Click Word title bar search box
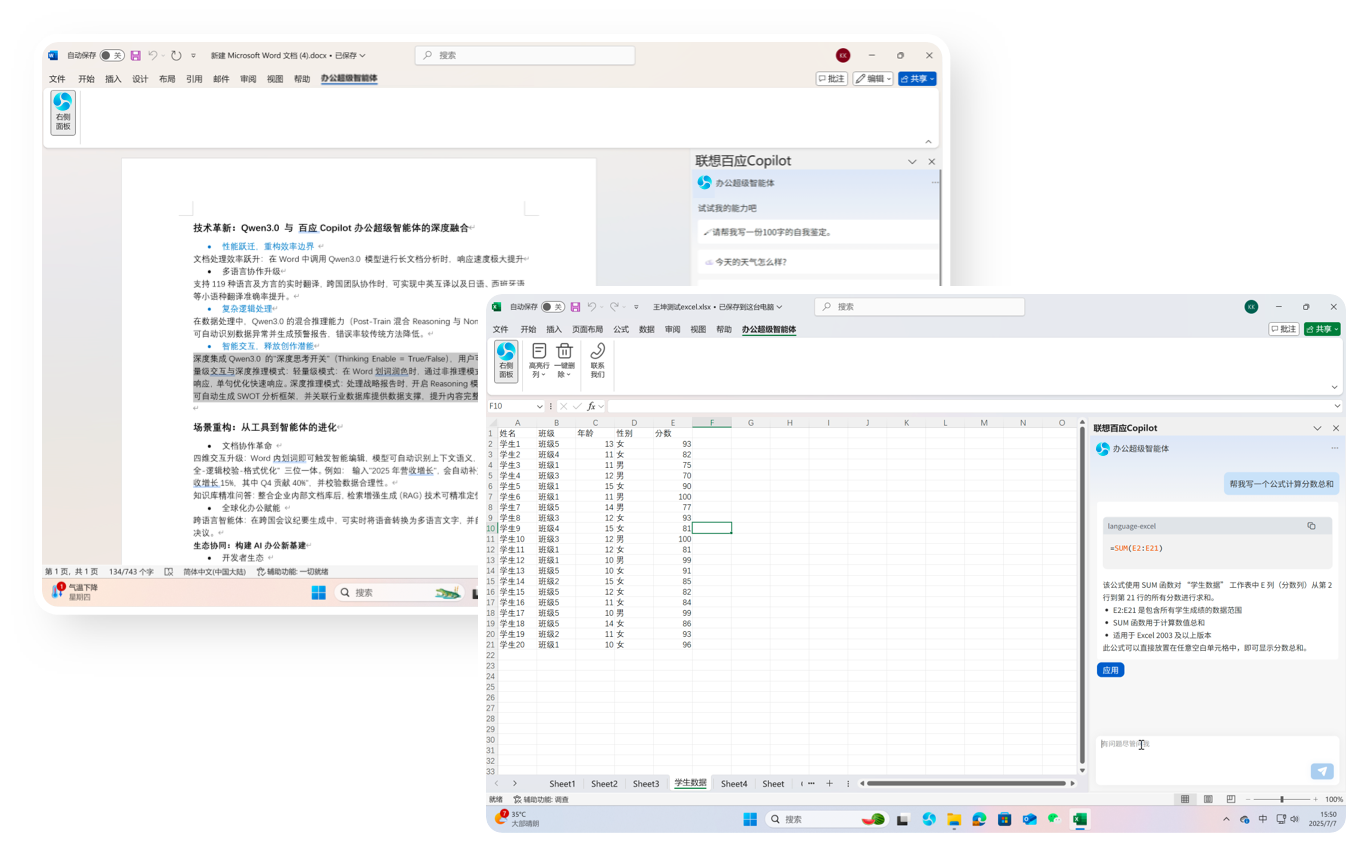The height and width of the screenshot is (842, 1354). point(525,56)
